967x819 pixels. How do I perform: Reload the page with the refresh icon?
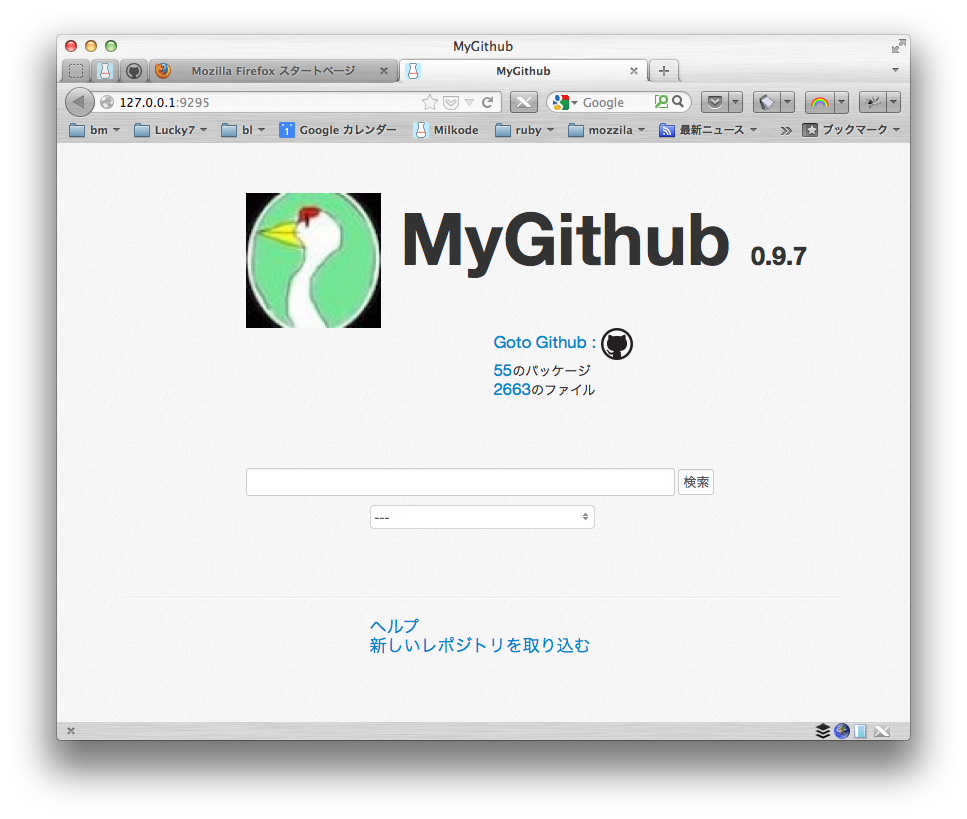click(x=487, y=102)
